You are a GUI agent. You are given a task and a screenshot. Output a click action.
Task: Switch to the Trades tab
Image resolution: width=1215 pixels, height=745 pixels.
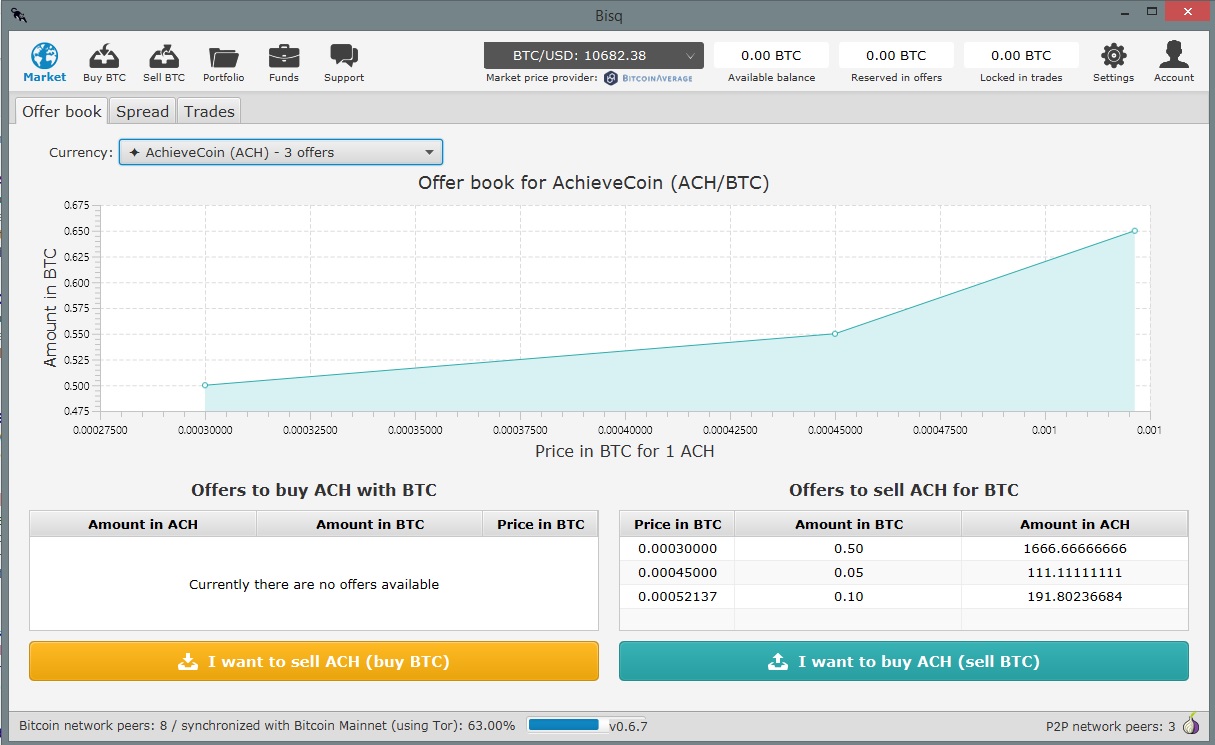click(209, 111)
